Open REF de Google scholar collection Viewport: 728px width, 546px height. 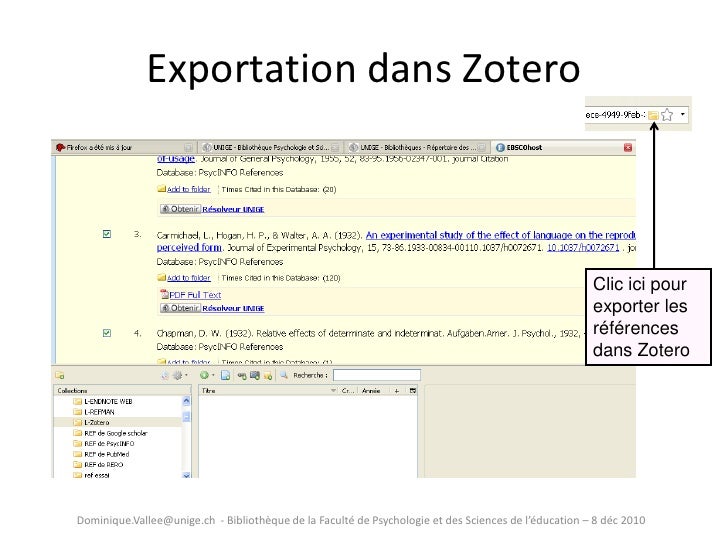click(x=110, y=433)
